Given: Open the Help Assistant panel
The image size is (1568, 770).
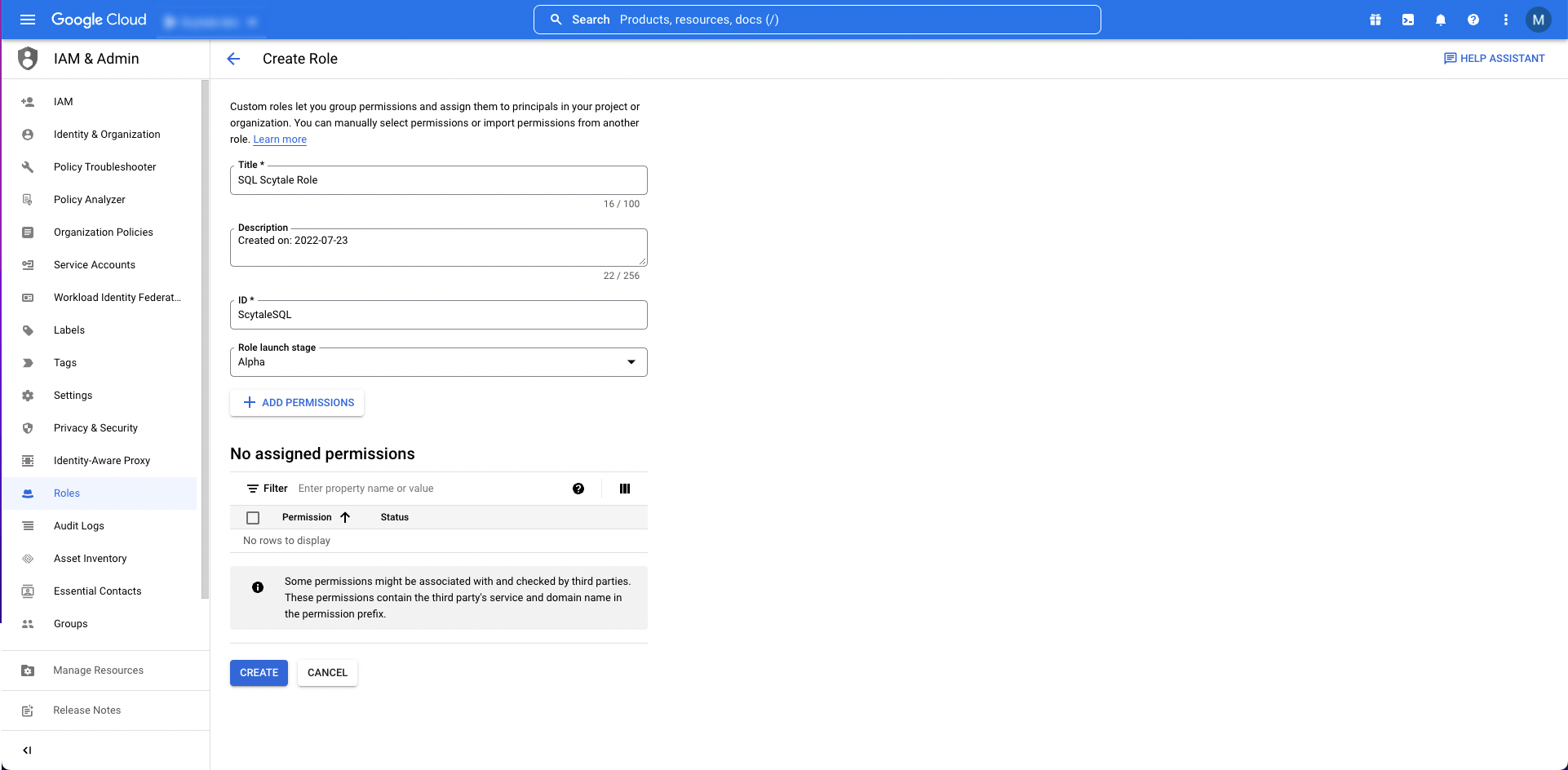Looking at the screenshot, I should pos(1495,59).
